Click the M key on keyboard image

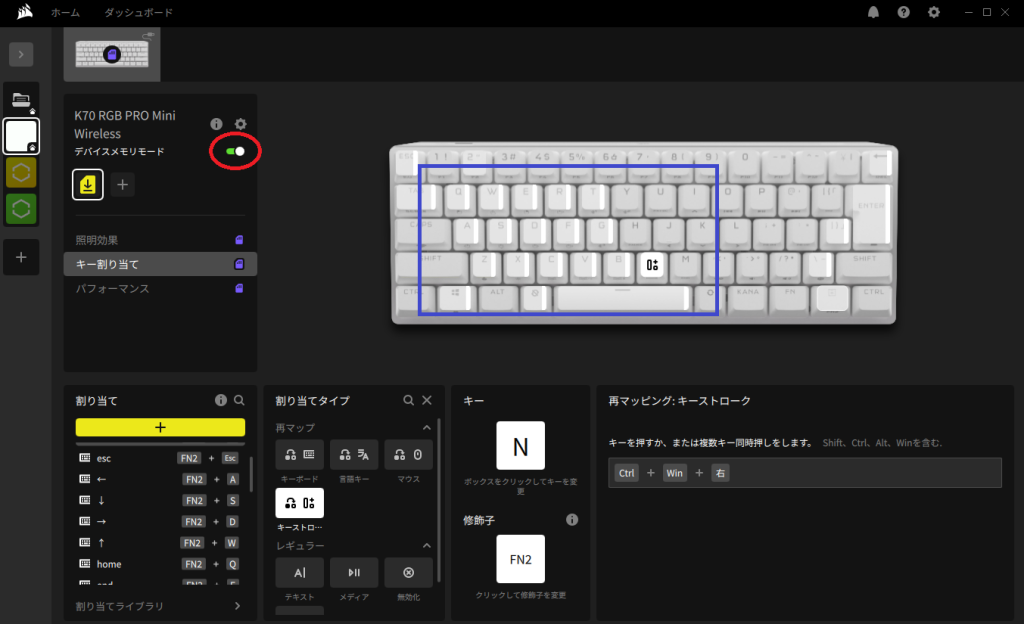pyautogui.click(x=686, y=265)
